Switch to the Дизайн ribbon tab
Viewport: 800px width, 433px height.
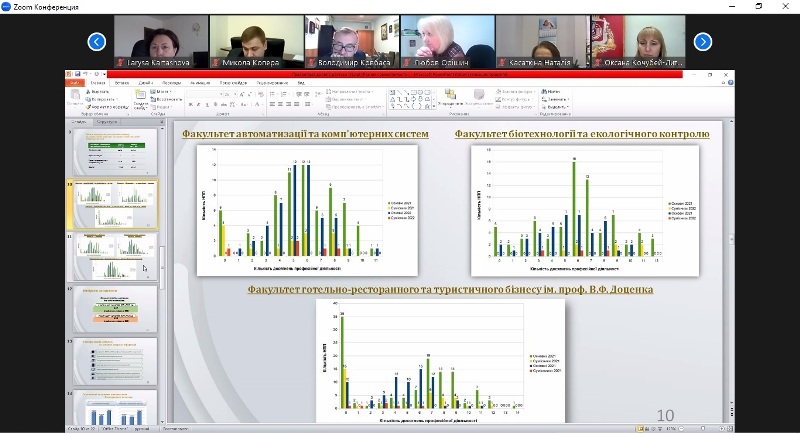click(x=145, y=83)
